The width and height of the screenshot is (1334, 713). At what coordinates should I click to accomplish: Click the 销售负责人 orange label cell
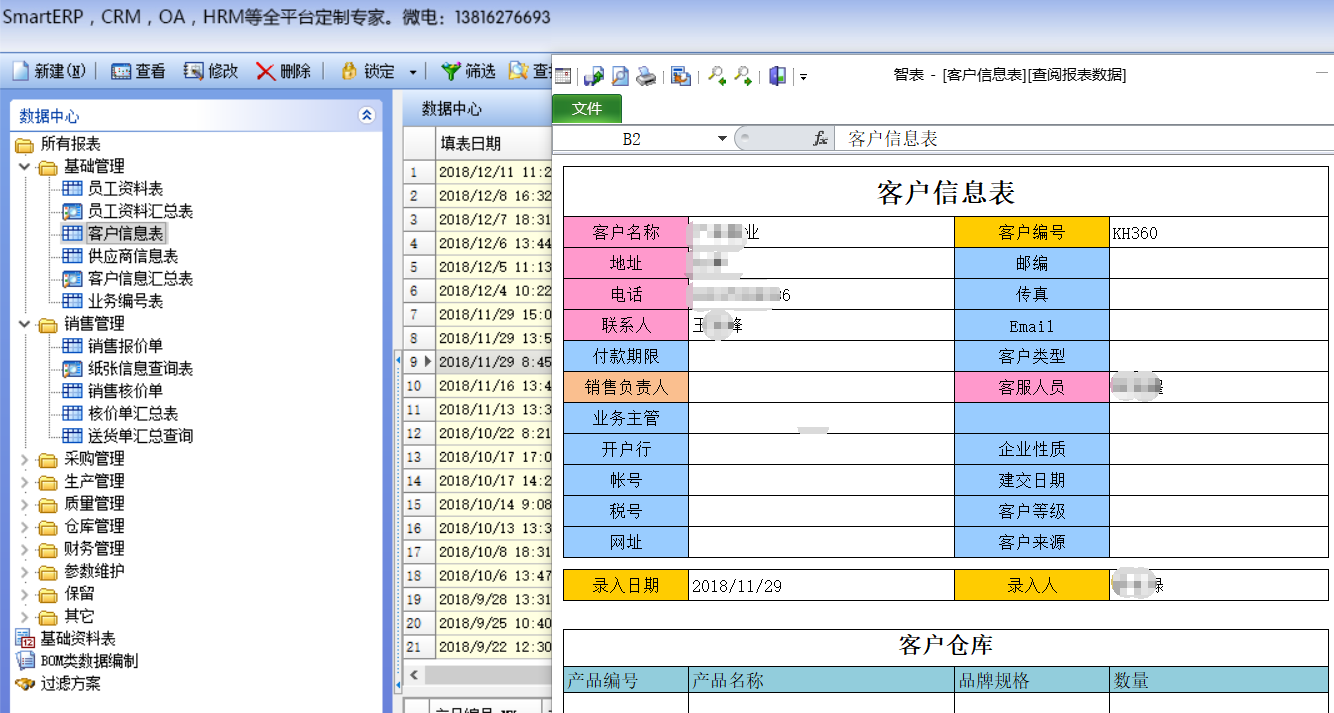coord(626,387)
